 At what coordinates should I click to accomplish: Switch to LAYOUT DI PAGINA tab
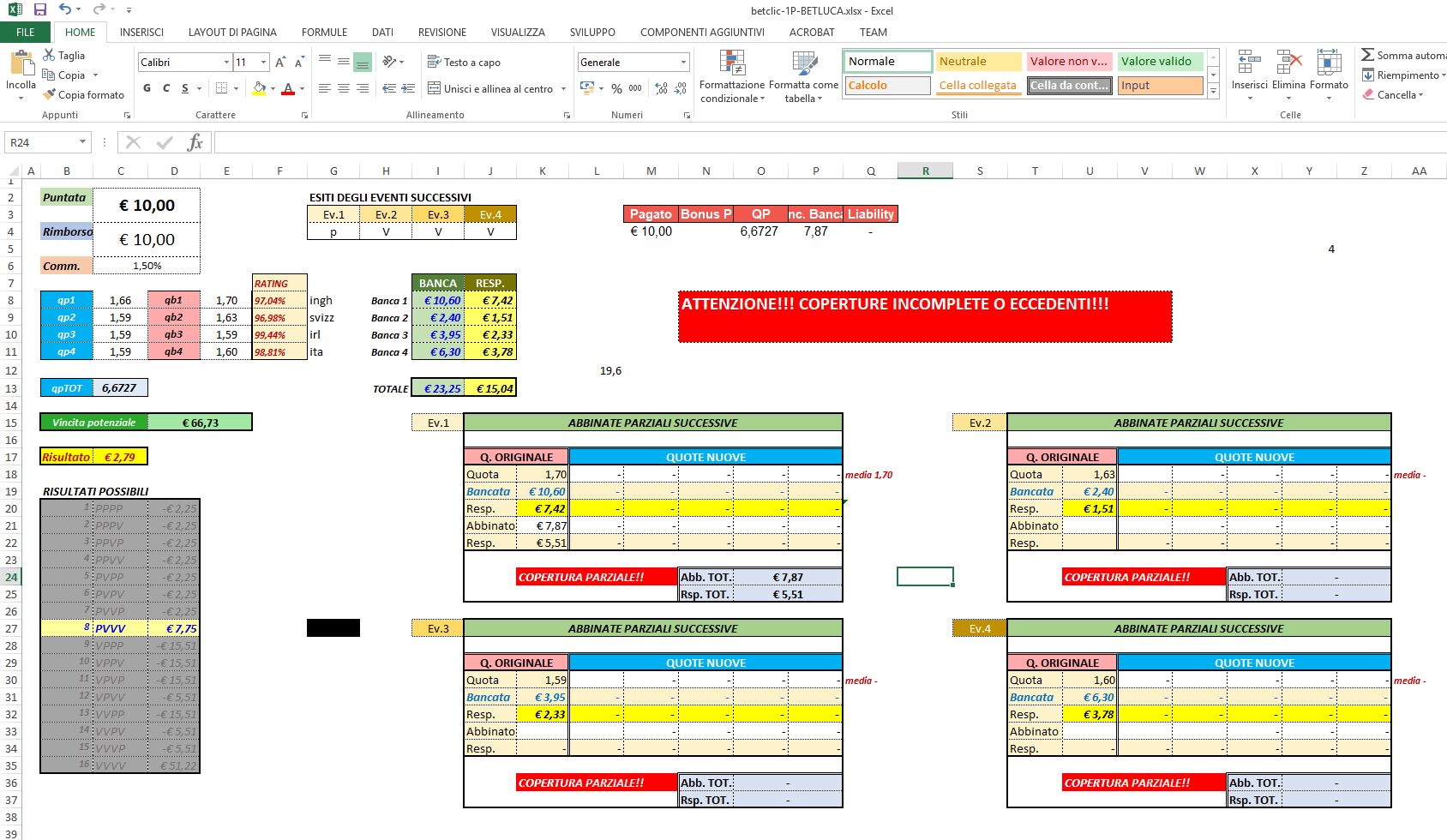pos(232,33)
